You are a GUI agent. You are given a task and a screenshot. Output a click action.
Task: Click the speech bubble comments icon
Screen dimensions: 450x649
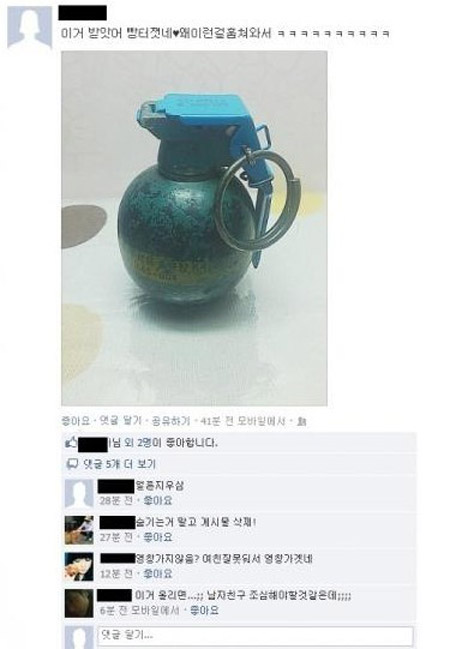pos(72,464)
